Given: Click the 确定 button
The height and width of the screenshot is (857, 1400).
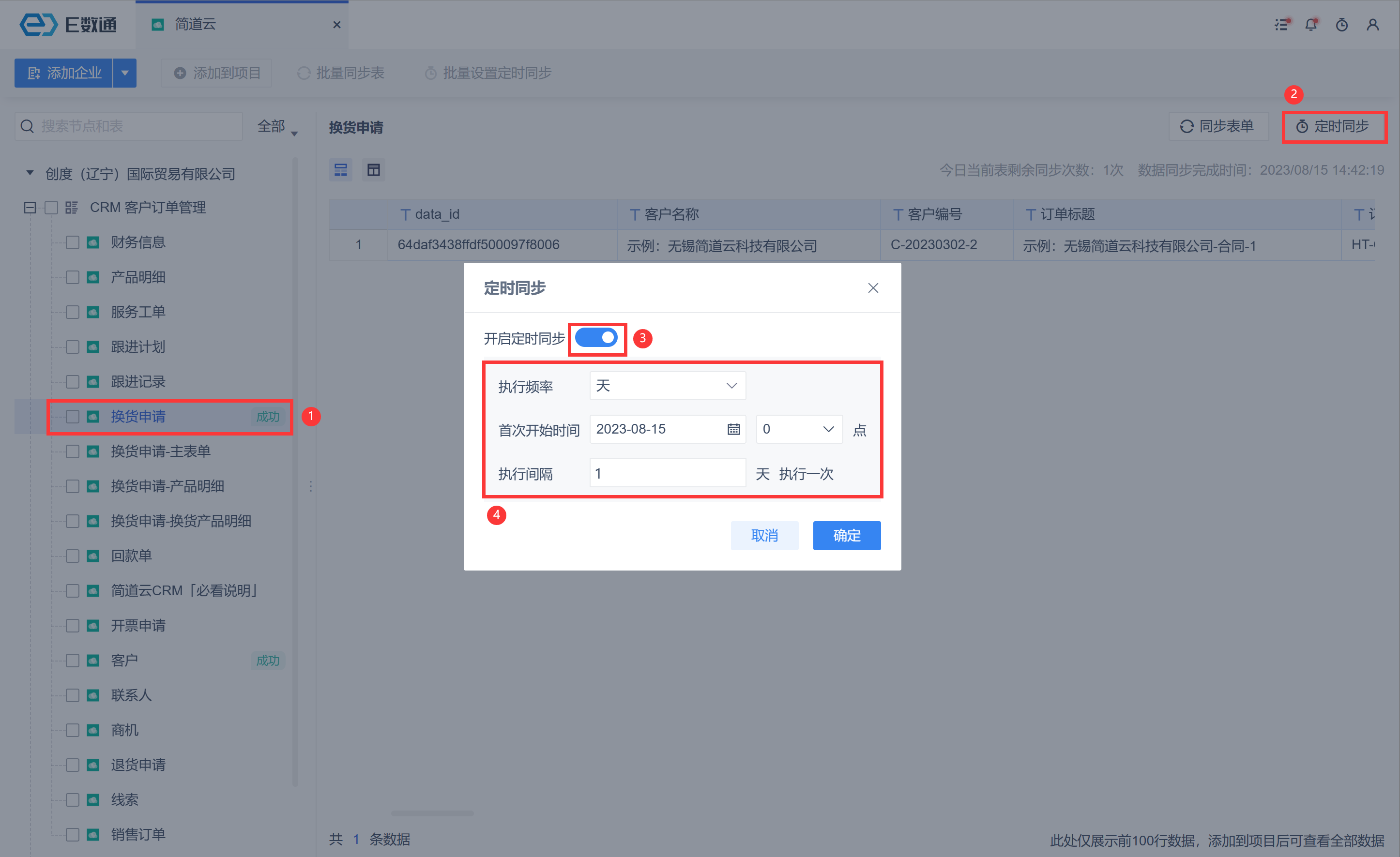Looking at the screenshot, I should pyautogui.click(x=846, y=536).
